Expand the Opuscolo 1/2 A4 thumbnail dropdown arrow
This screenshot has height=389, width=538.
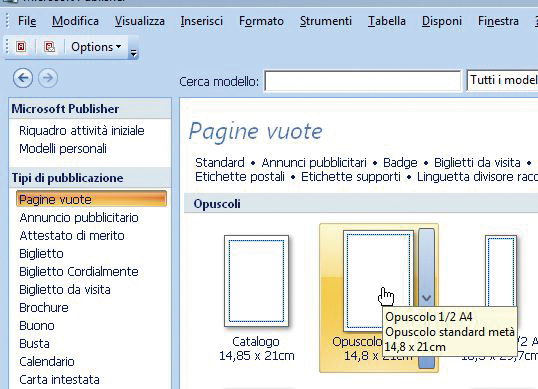tap(426, 298)
